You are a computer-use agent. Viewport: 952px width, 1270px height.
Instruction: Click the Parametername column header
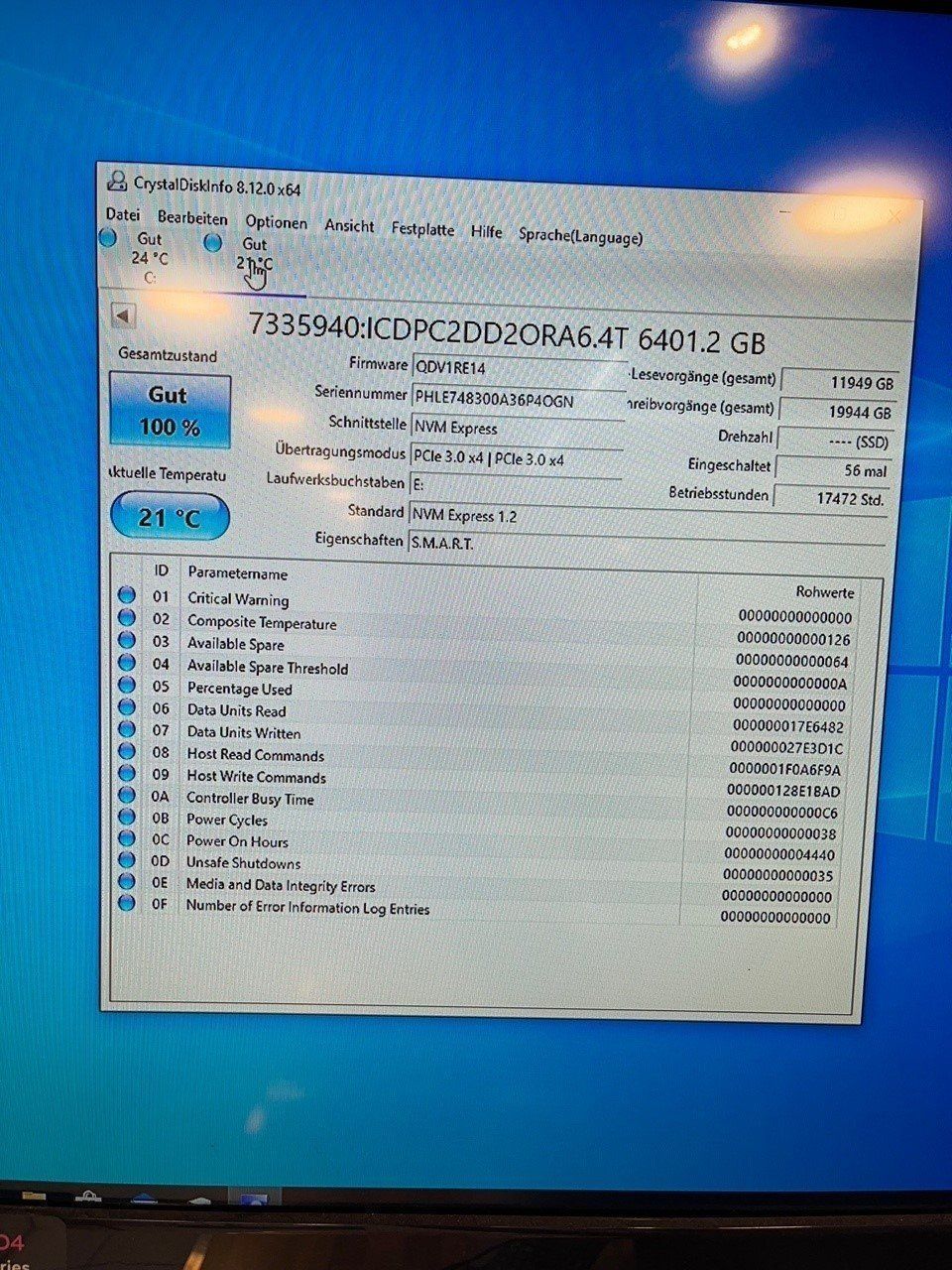pyautogui.click(x=237, y=573)
